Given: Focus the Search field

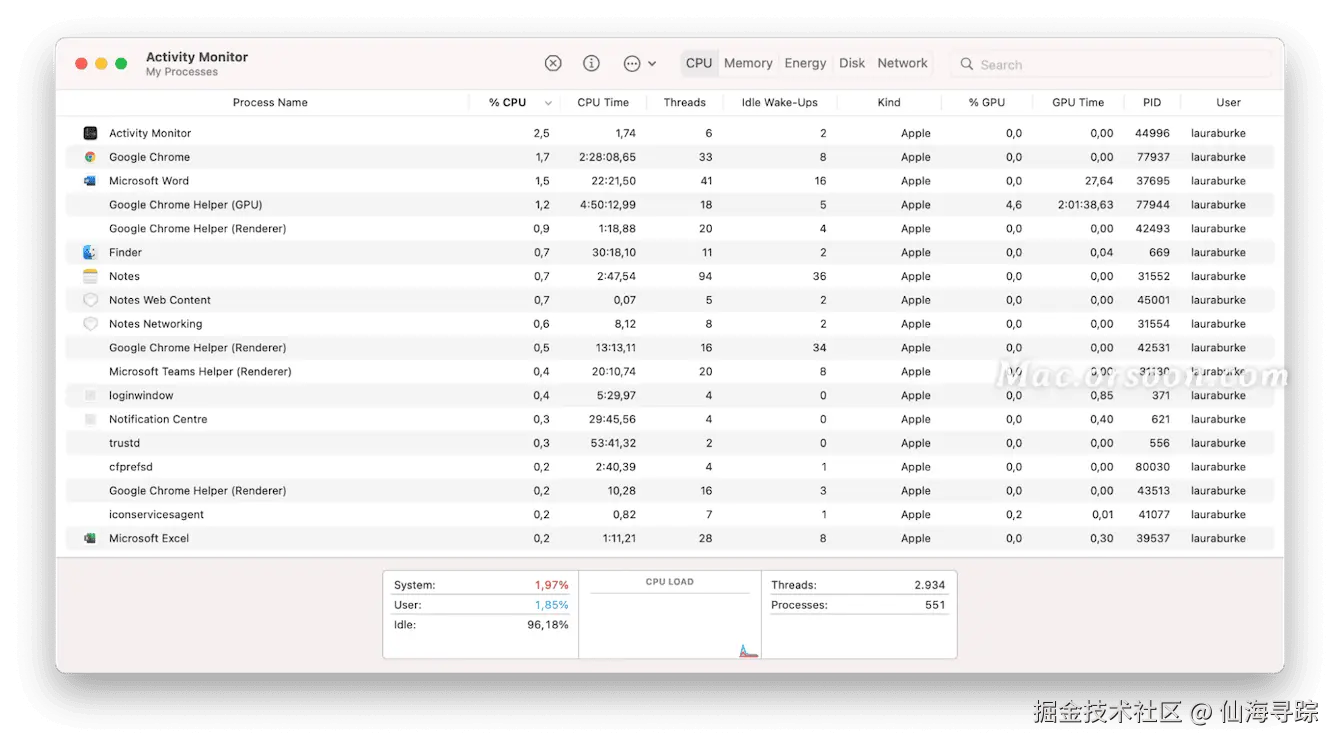Looking at the screenshot, I should (x=1111, y=64).
